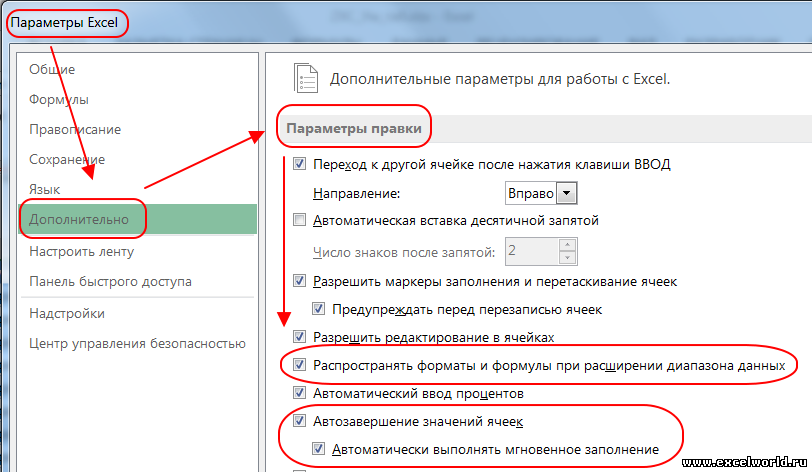Open the Надстройки category

coord(67,313)
